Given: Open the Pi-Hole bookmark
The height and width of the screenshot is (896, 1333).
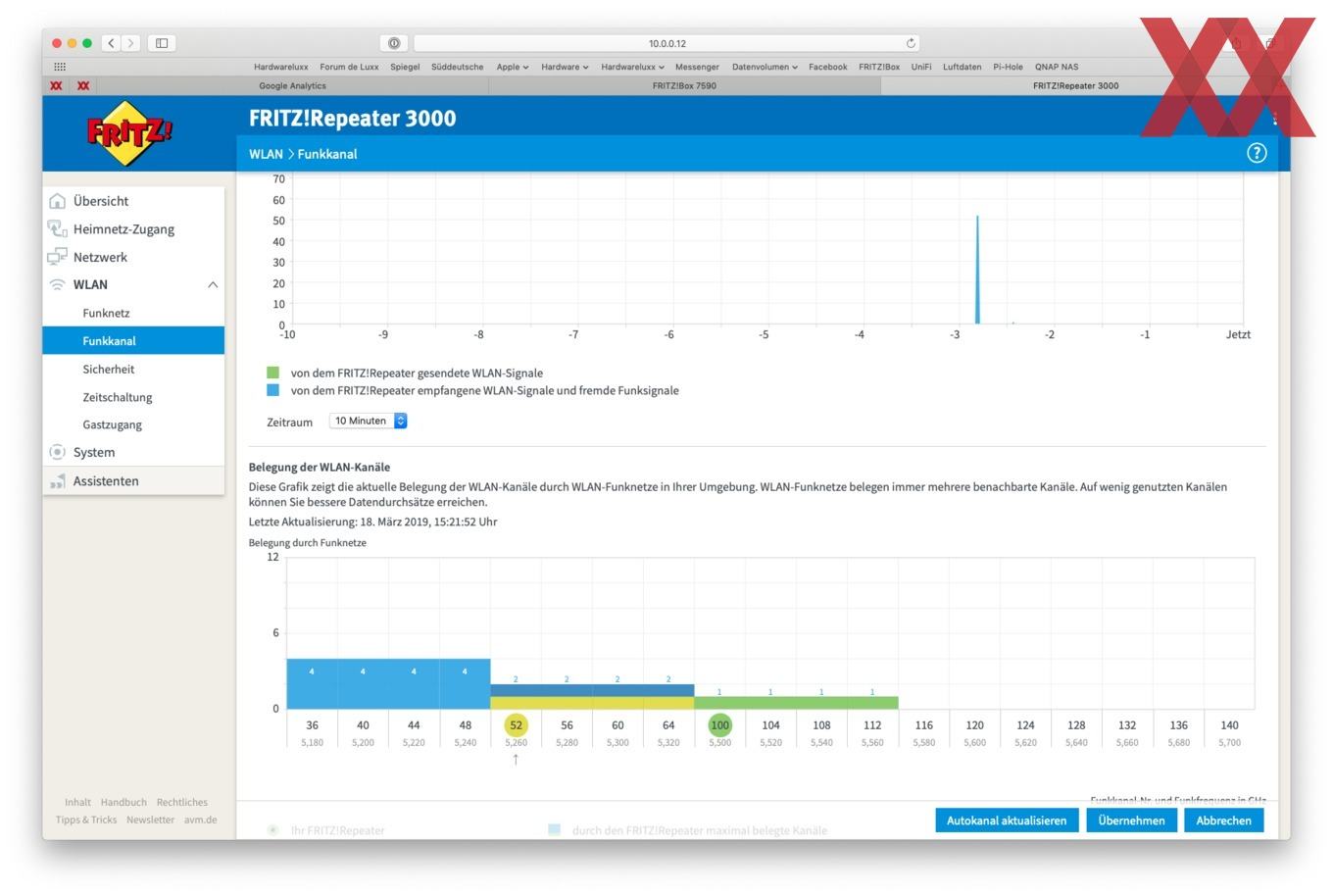Looking at the screenshot, I should pos(1008,67).
